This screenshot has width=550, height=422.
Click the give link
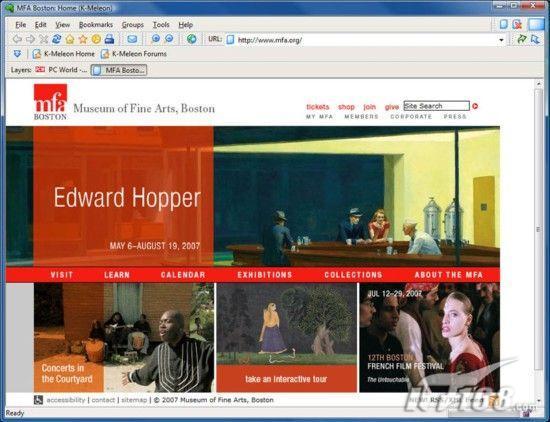pos(391,107)
